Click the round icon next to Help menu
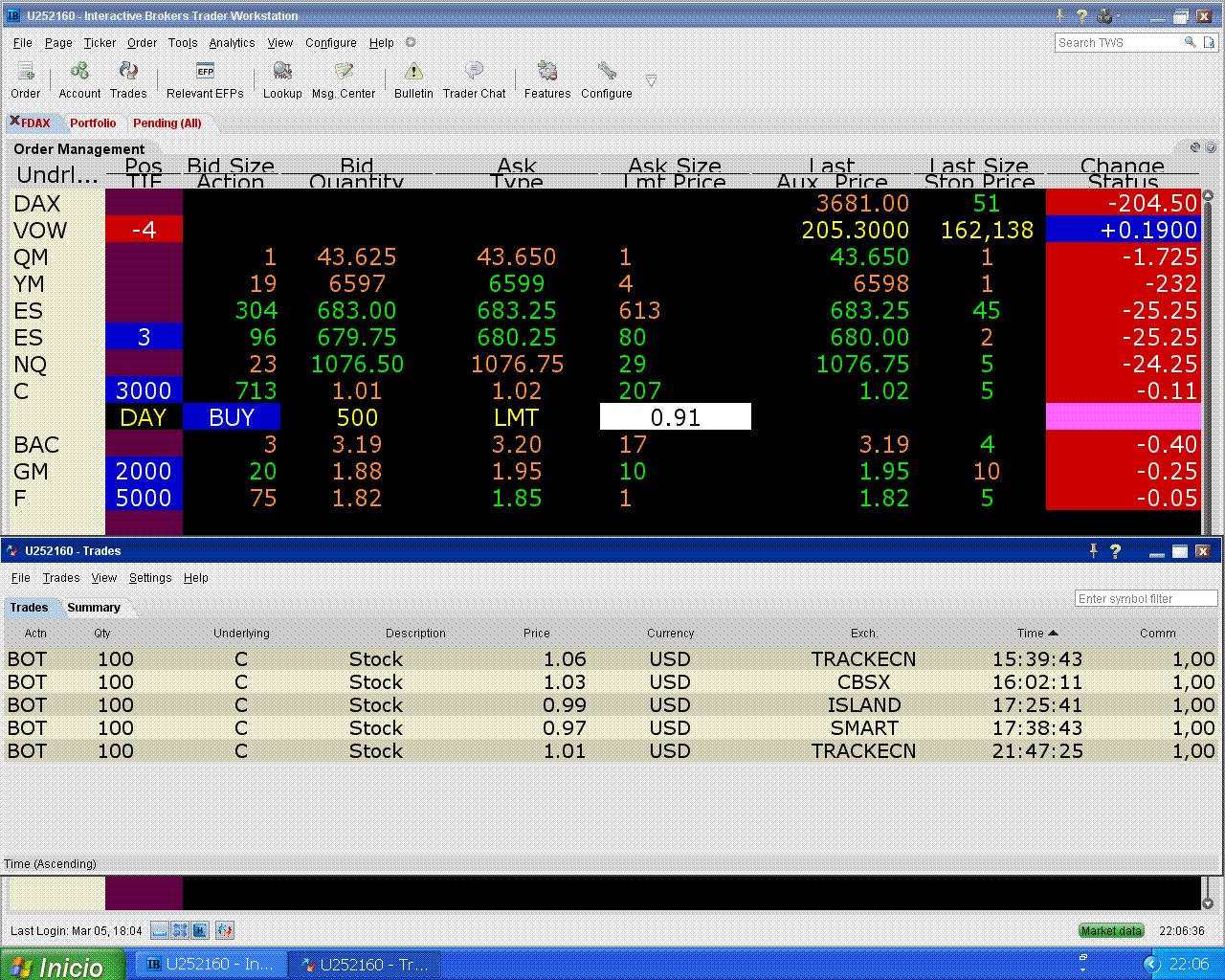 pos(411,42)
